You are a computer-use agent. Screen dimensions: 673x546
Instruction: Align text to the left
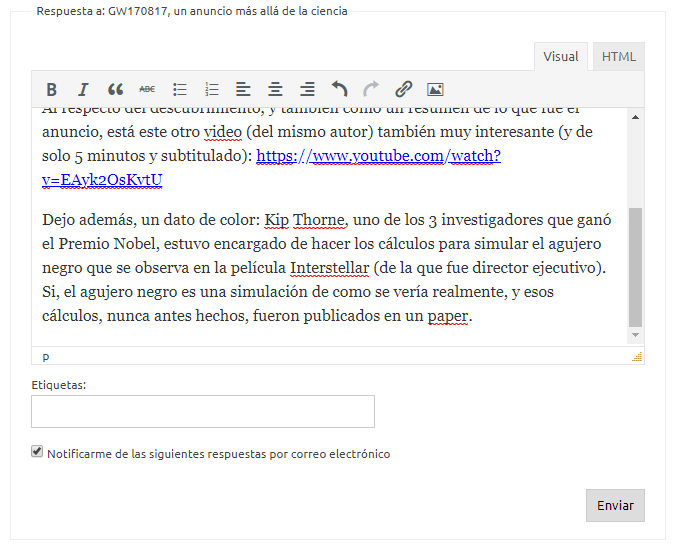pyautogui.click(x=243, y=89)
